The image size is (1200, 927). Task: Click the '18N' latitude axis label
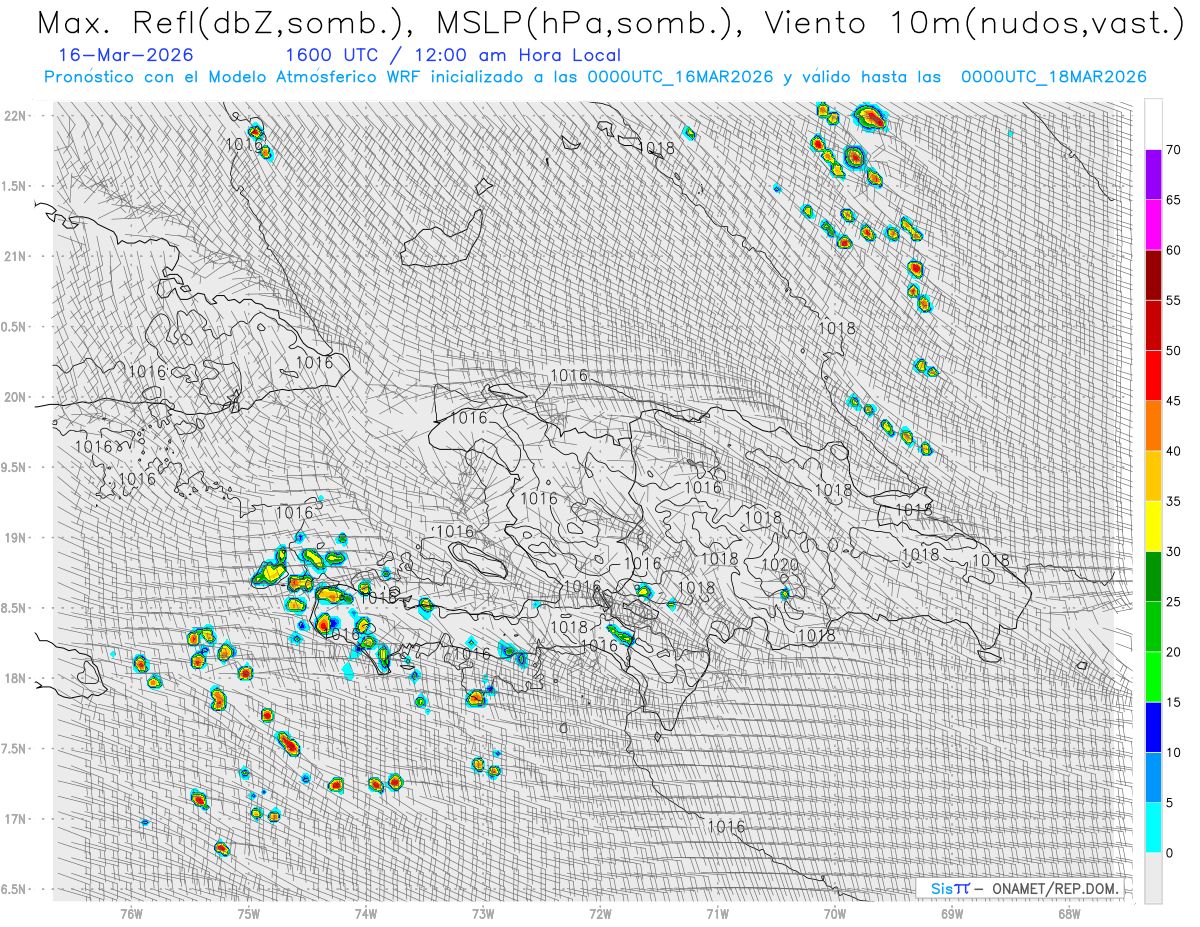pyautogui.click(x=17, y=678)
